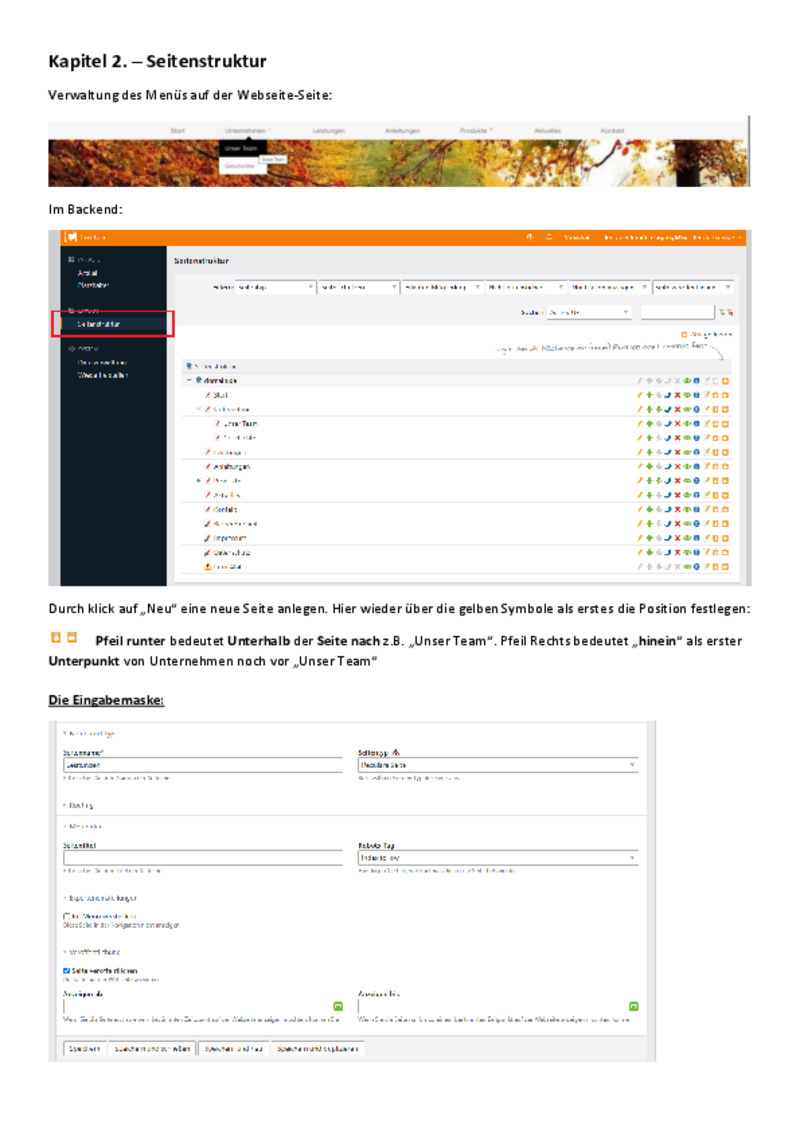Click the Speichern button
Image resolution: width=800 pixels, height=1132 pixels.
[x=84, y=1048]
